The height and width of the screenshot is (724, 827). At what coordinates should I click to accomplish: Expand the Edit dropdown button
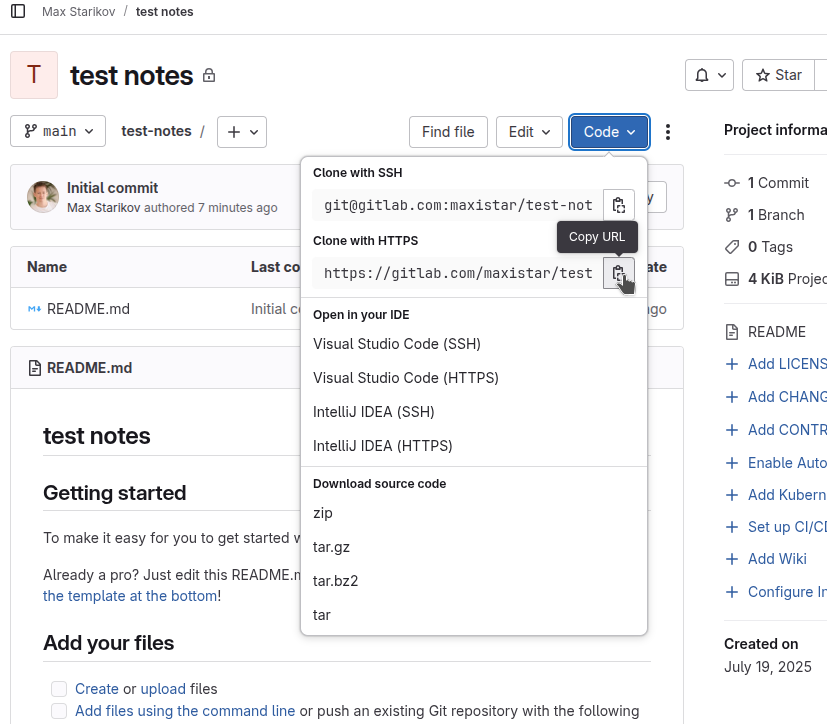(529, 132)
